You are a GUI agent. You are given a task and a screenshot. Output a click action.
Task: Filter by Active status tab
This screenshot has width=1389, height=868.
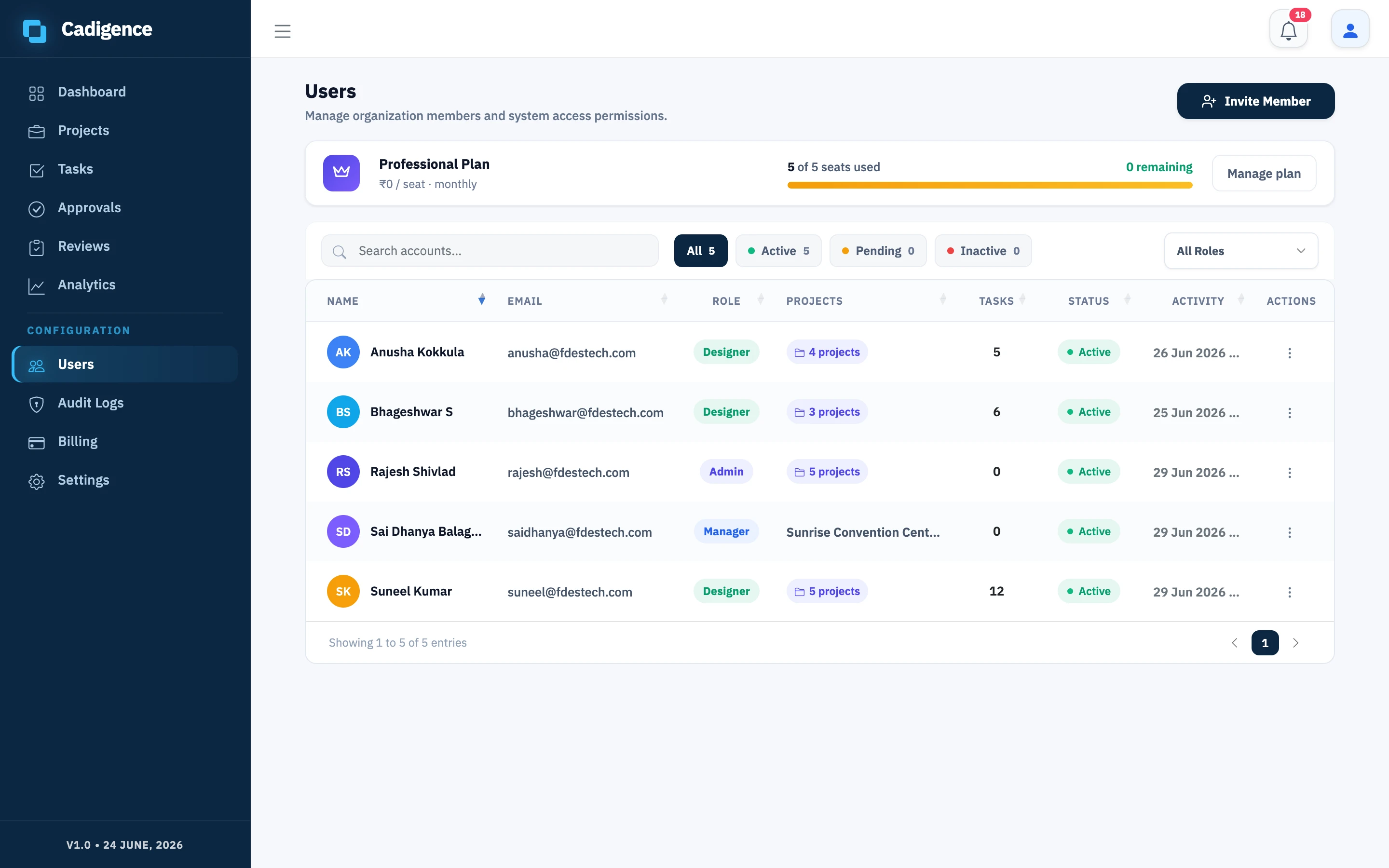pyautogui.click(x=778, y=251)
